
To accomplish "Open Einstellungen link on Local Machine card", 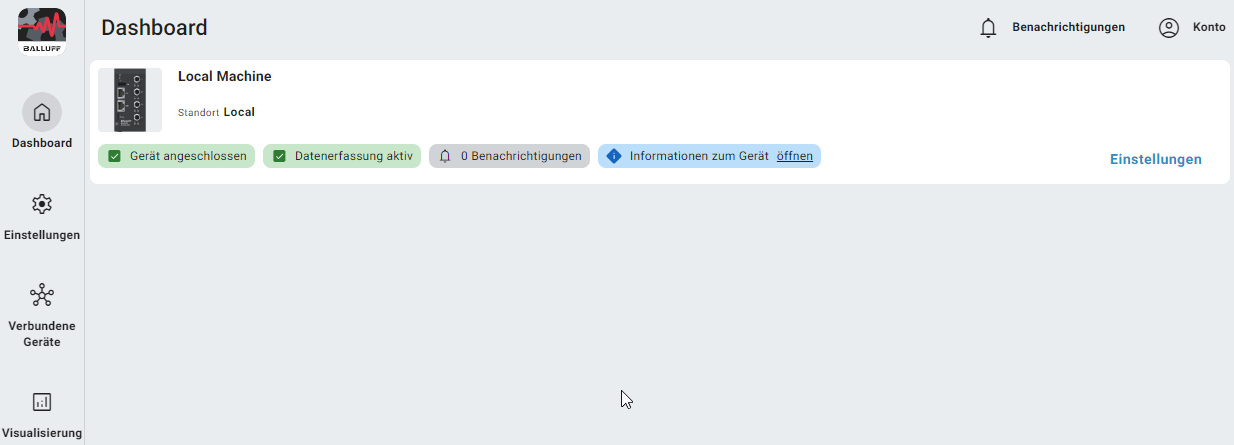I will coord(1155,159).
